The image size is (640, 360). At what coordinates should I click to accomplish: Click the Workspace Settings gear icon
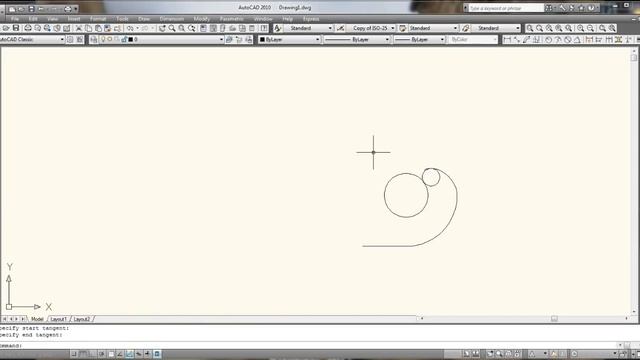tap(70, 40)
